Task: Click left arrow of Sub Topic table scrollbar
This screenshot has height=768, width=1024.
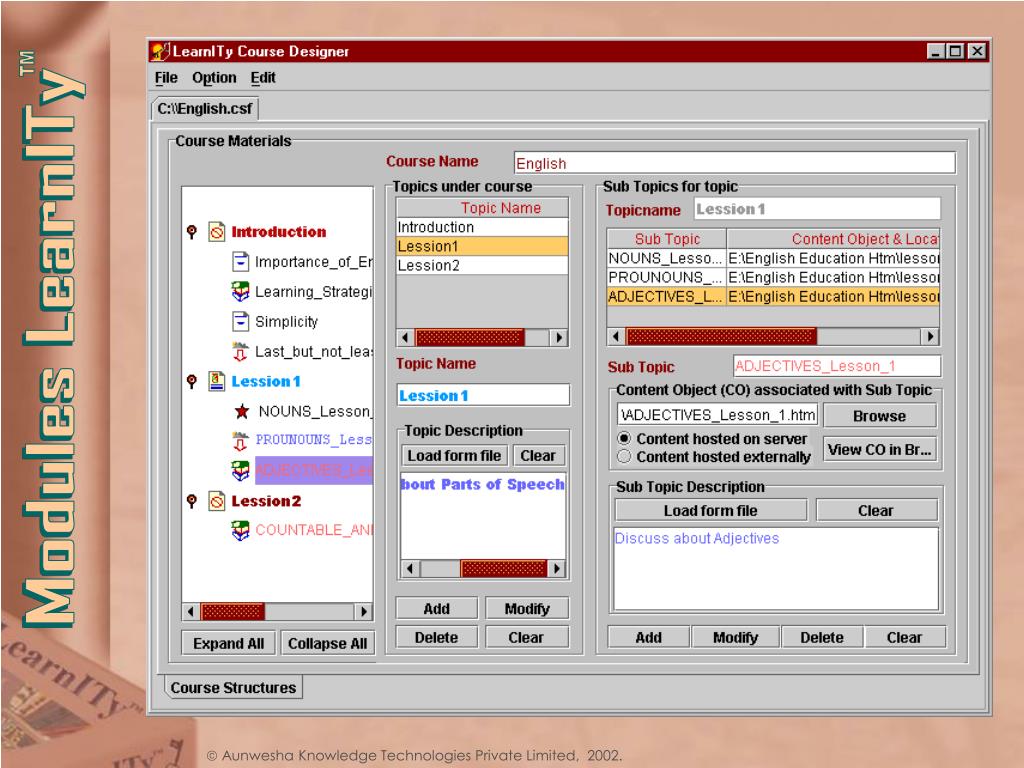Action: [616, 336]
